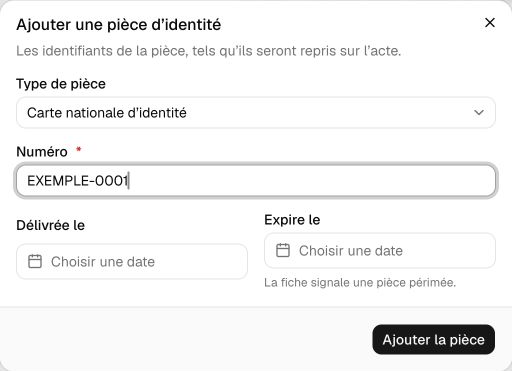The image size is (512, 371).
Task: Click the hint La fiche signale une pièce périmée
Action: pos(360,283)
